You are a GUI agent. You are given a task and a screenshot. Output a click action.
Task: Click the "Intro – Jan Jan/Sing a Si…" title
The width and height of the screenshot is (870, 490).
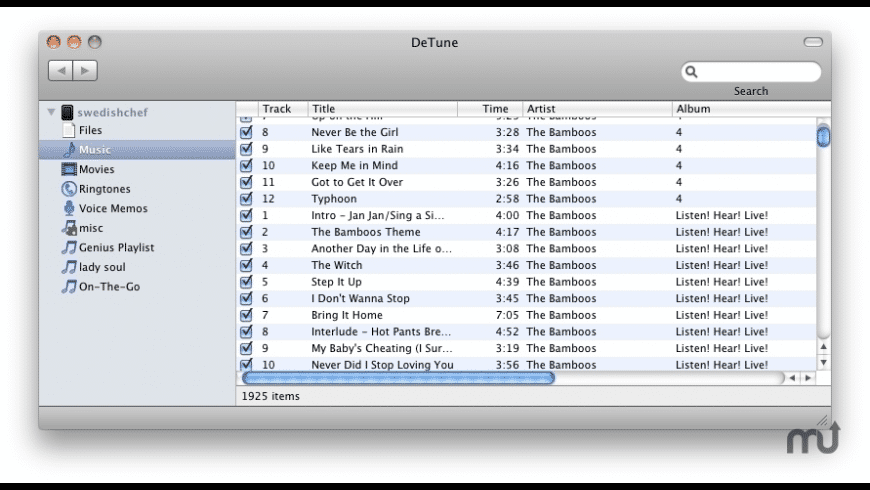pos(378,215)
